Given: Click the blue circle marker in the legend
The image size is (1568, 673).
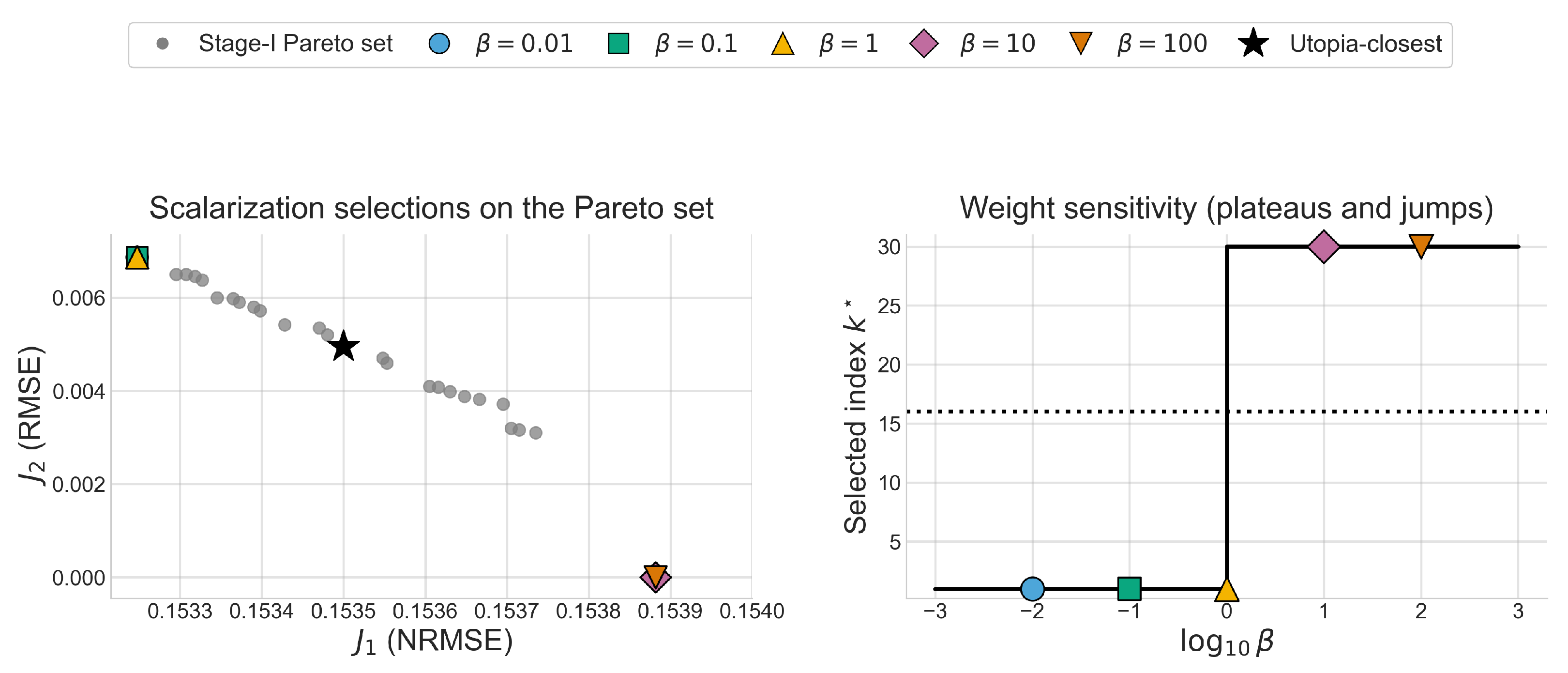Looking at the screenshot, I should pos(439,44).
